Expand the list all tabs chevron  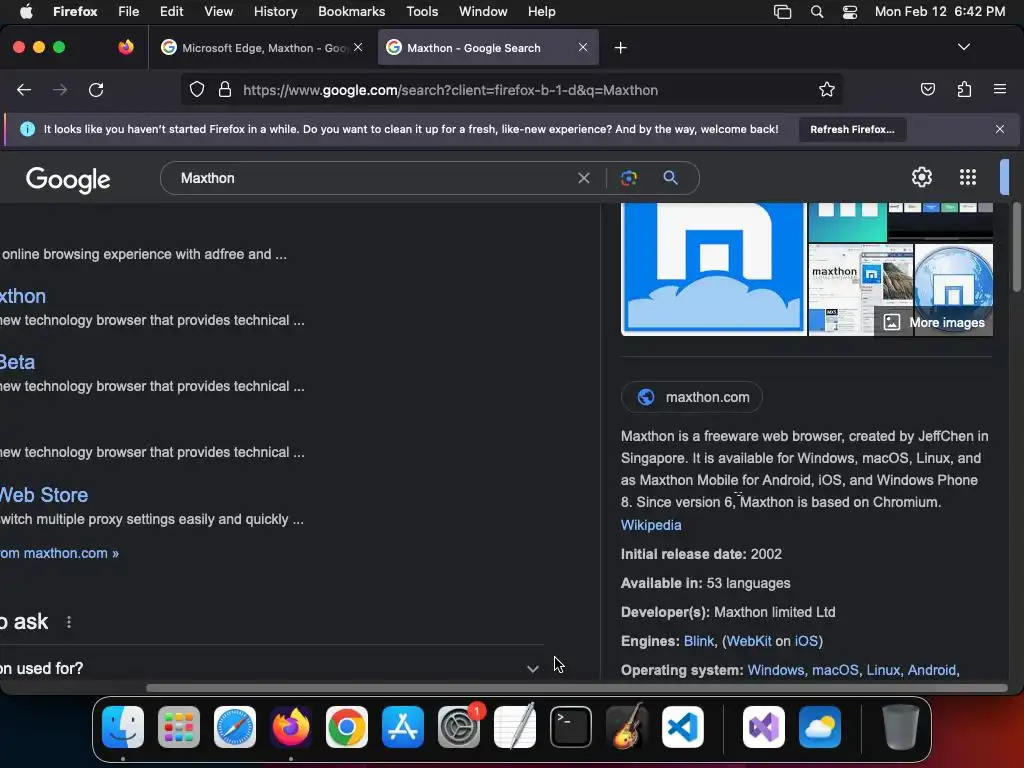(x=964, y=47)
